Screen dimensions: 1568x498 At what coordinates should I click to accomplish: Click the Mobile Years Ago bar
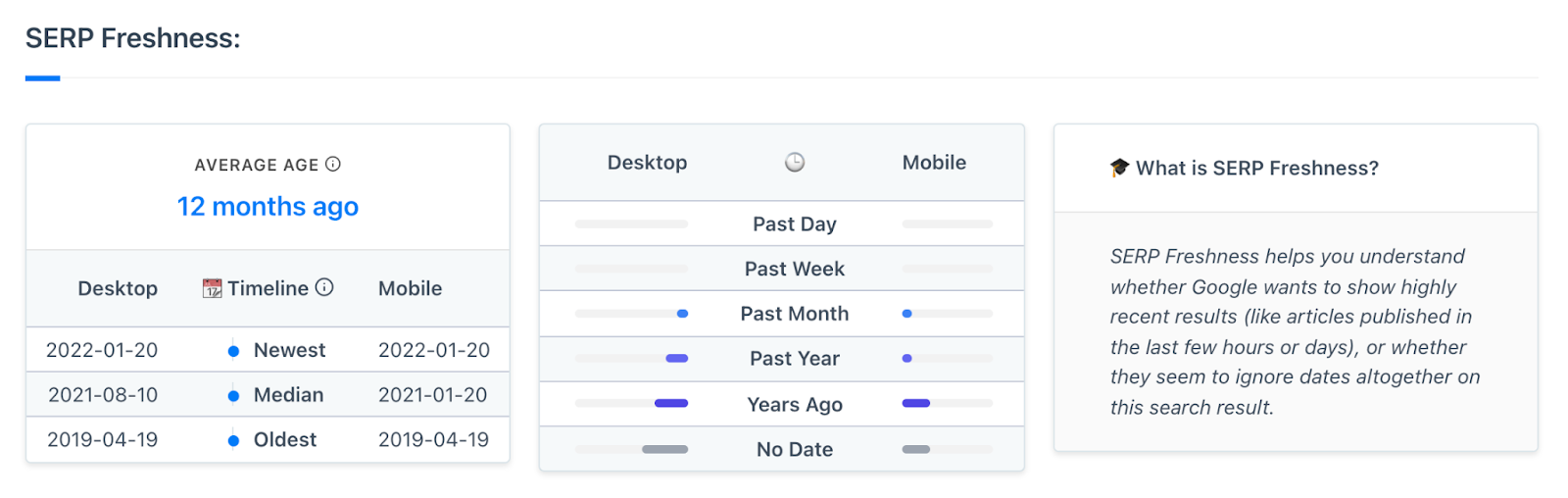tap(947, 403)
